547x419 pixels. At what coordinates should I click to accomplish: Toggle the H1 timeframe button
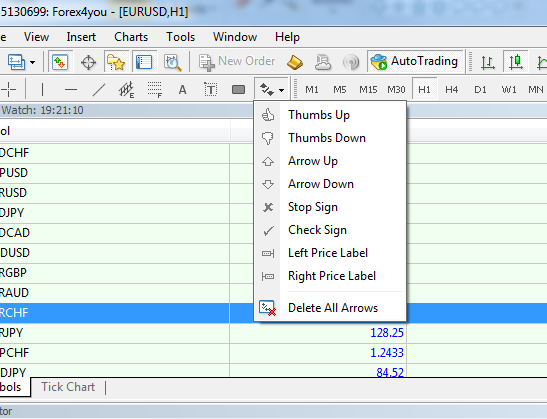coord(424,90)
